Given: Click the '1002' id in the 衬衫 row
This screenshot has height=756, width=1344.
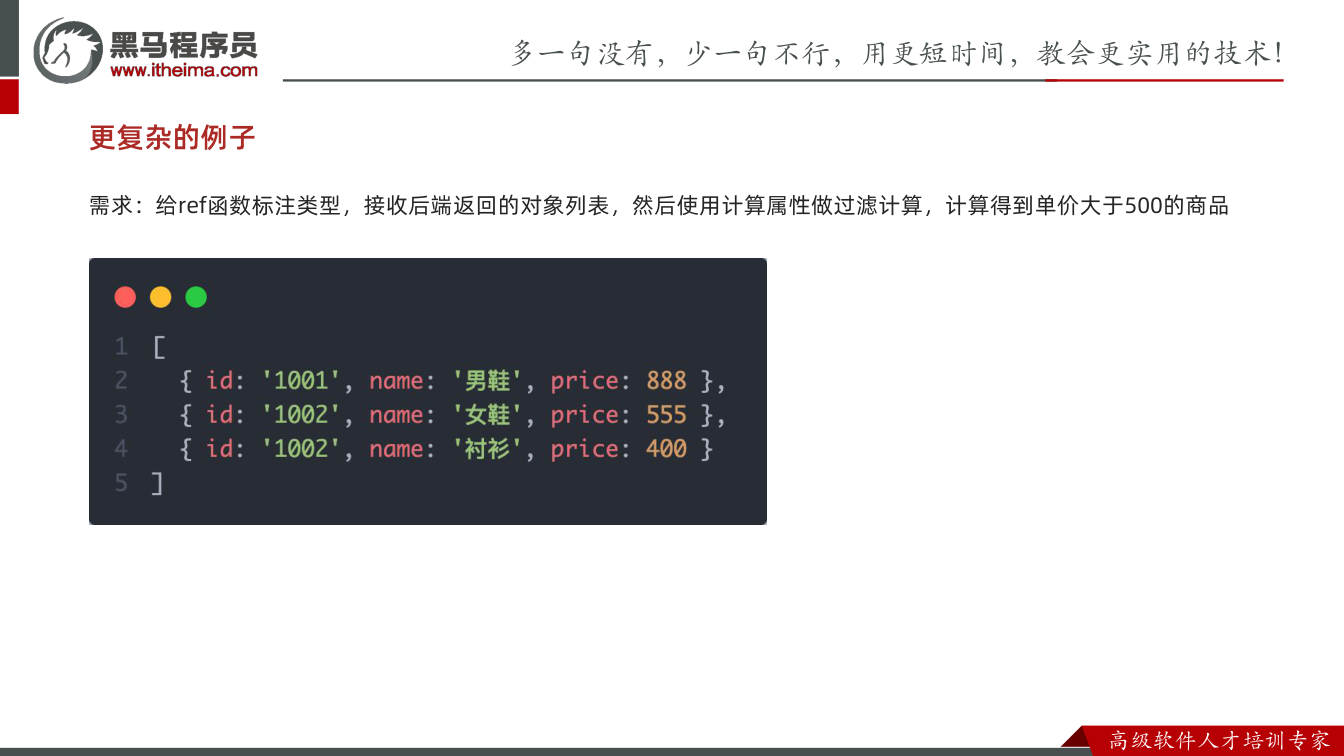Looking at the screenshot, I should point(301,449).
